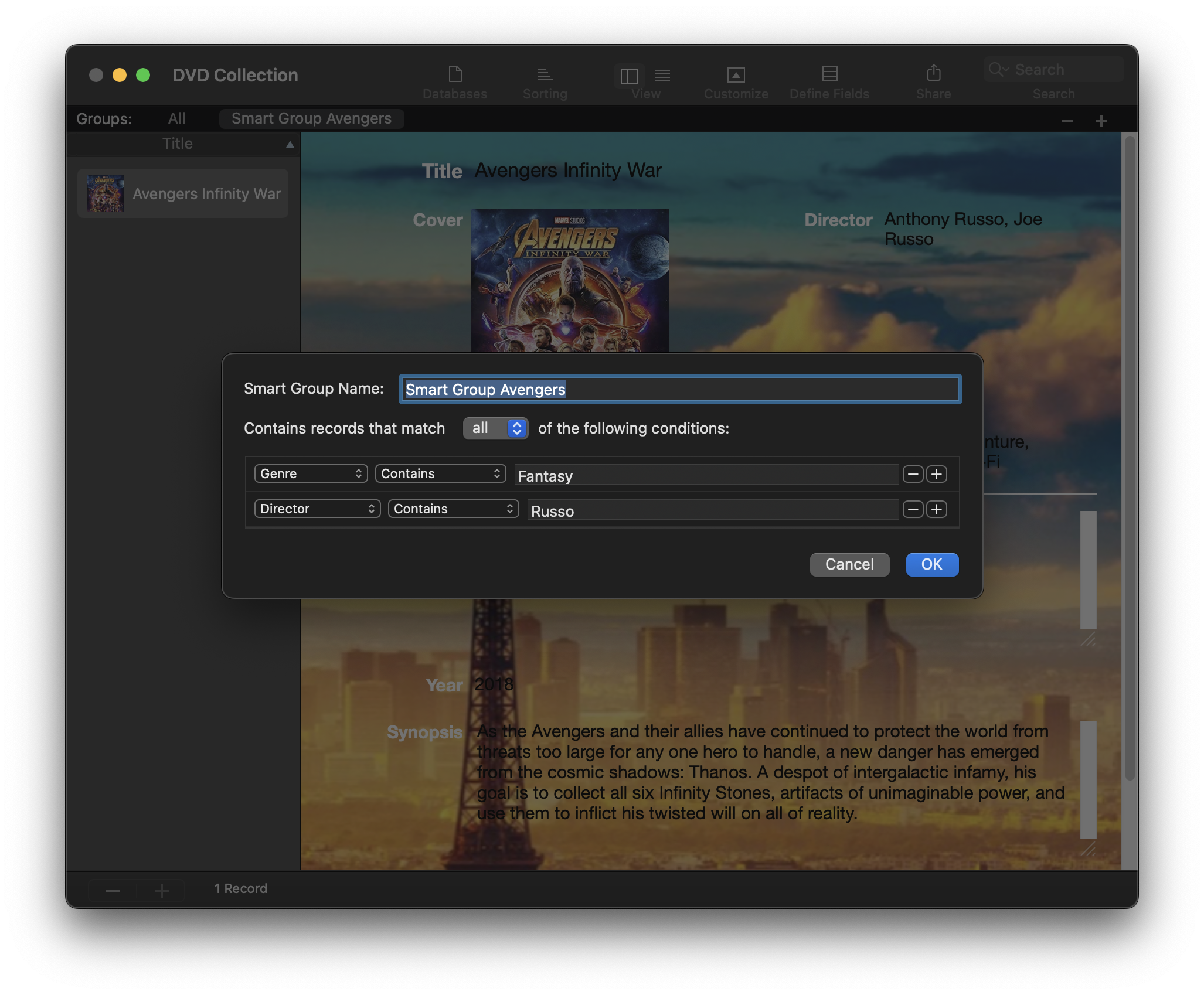Click the Cancel button
1204x995 pixels.
pos(849,564)
